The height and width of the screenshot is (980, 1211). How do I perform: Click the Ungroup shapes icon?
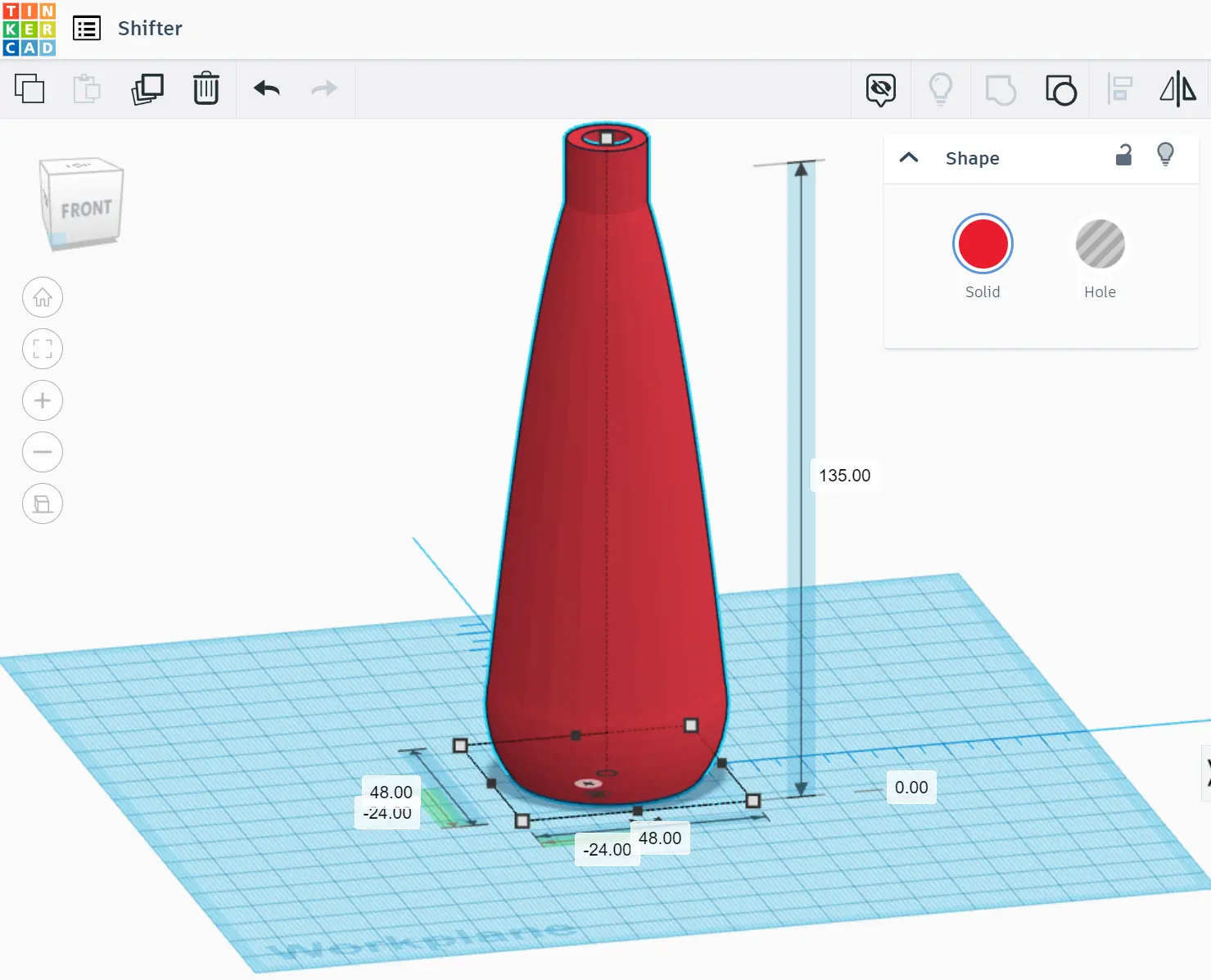[1060, 89]
